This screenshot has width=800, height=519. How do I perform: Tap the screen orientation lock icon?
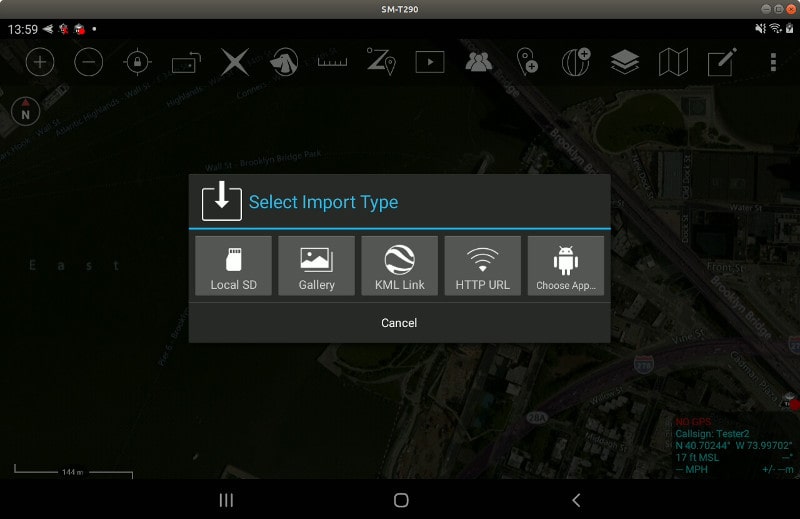click(x=186, y=63)
